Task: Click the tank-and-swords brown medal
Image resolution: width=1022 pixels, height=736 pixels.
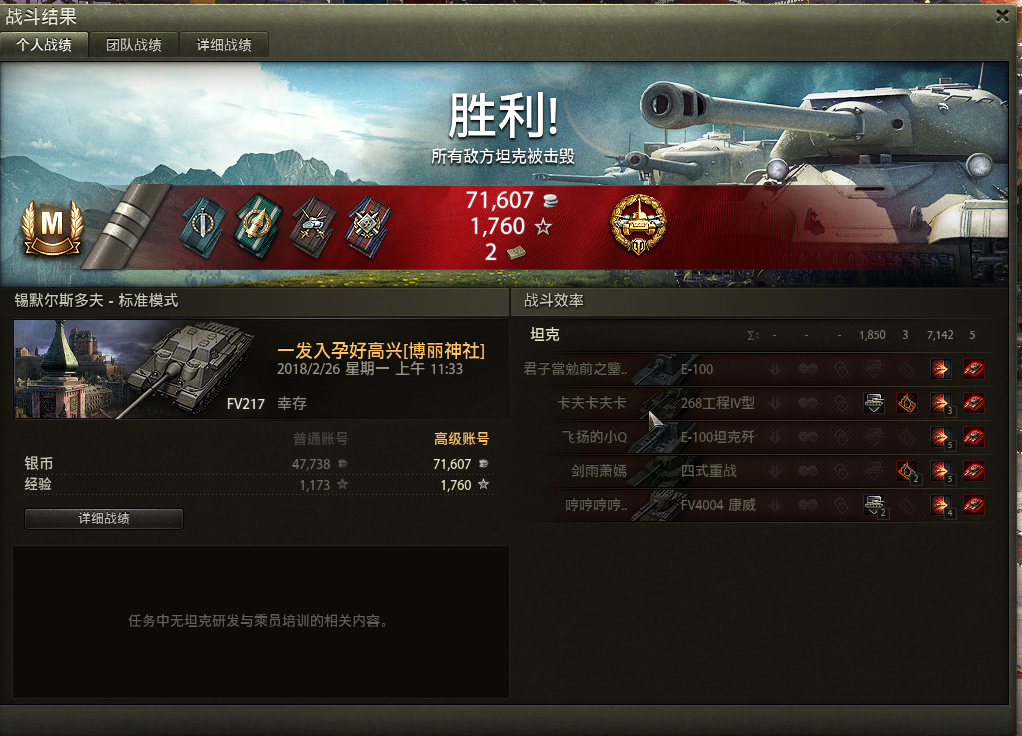Action: point(314,226)
